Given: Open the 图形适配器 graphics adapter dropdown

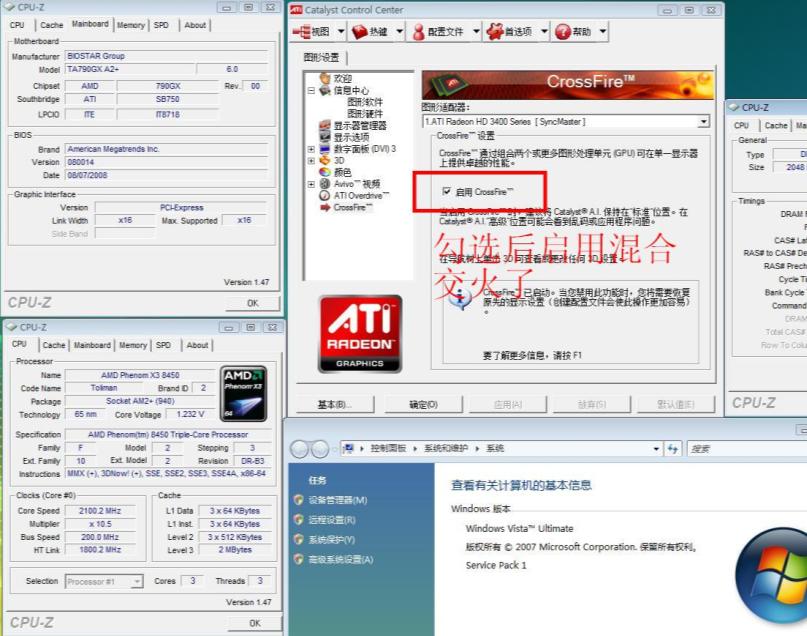Looking at the screenshot, I should (703, 121).
